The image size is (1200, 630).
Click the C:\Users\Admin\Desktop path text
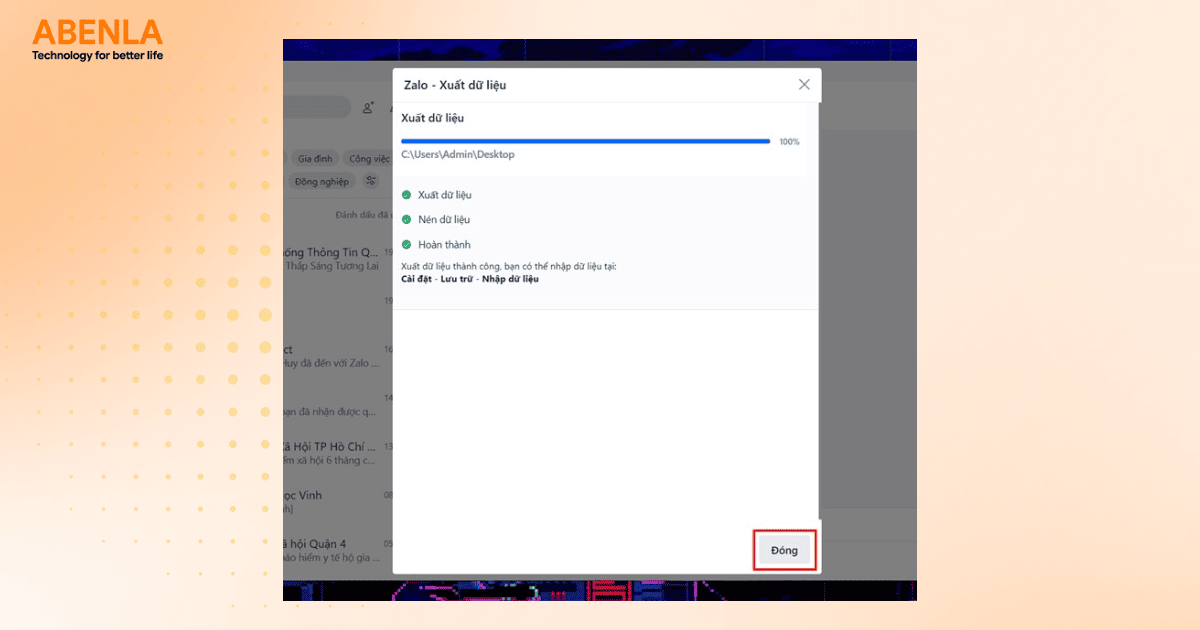[x=458, y=154]
